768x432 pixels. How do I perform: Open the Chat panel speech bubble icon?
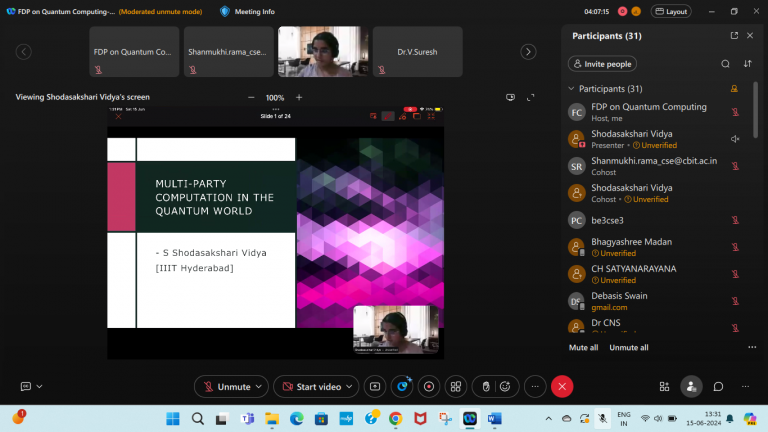pyautogui.click(x=718, y=386)
